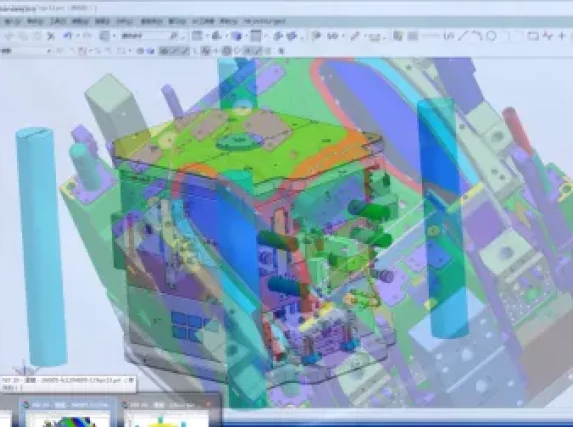Expand dropdown arrow beside blue cube render icon
This screenshot has width=573, height=427.
(x=246, y=36)
